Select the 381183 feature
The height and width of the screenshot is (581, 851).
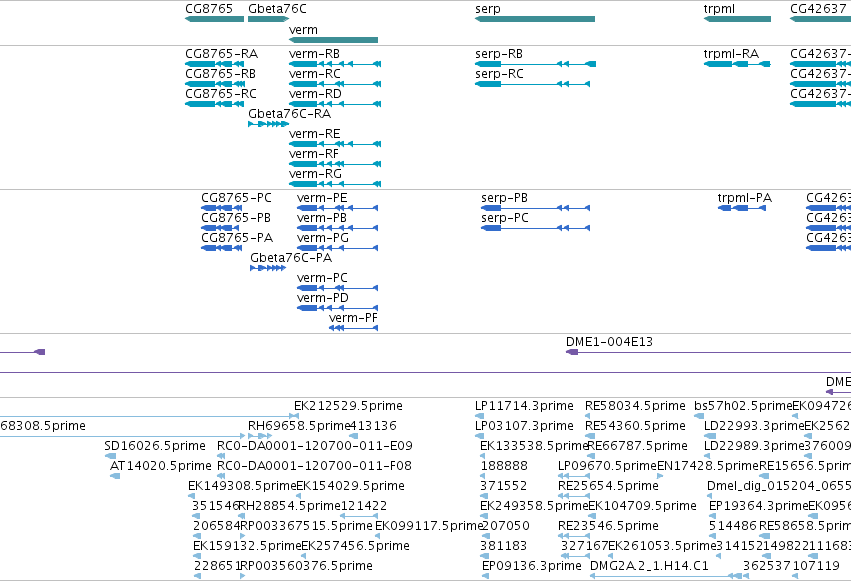484,557
